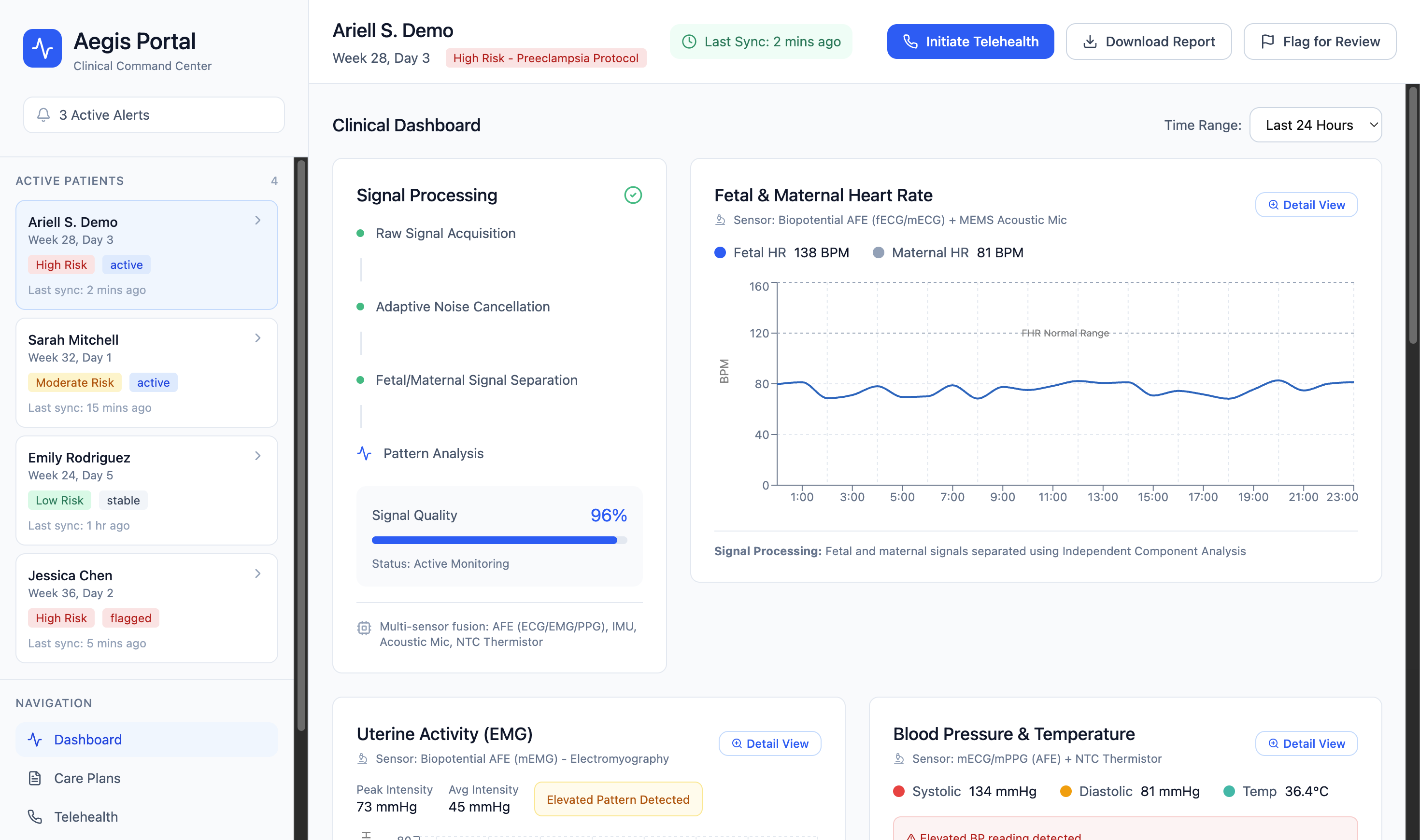Open the Time Range Last 24 Hours dropdown
1420x840 pixels.
click(x=1315, y=125)
